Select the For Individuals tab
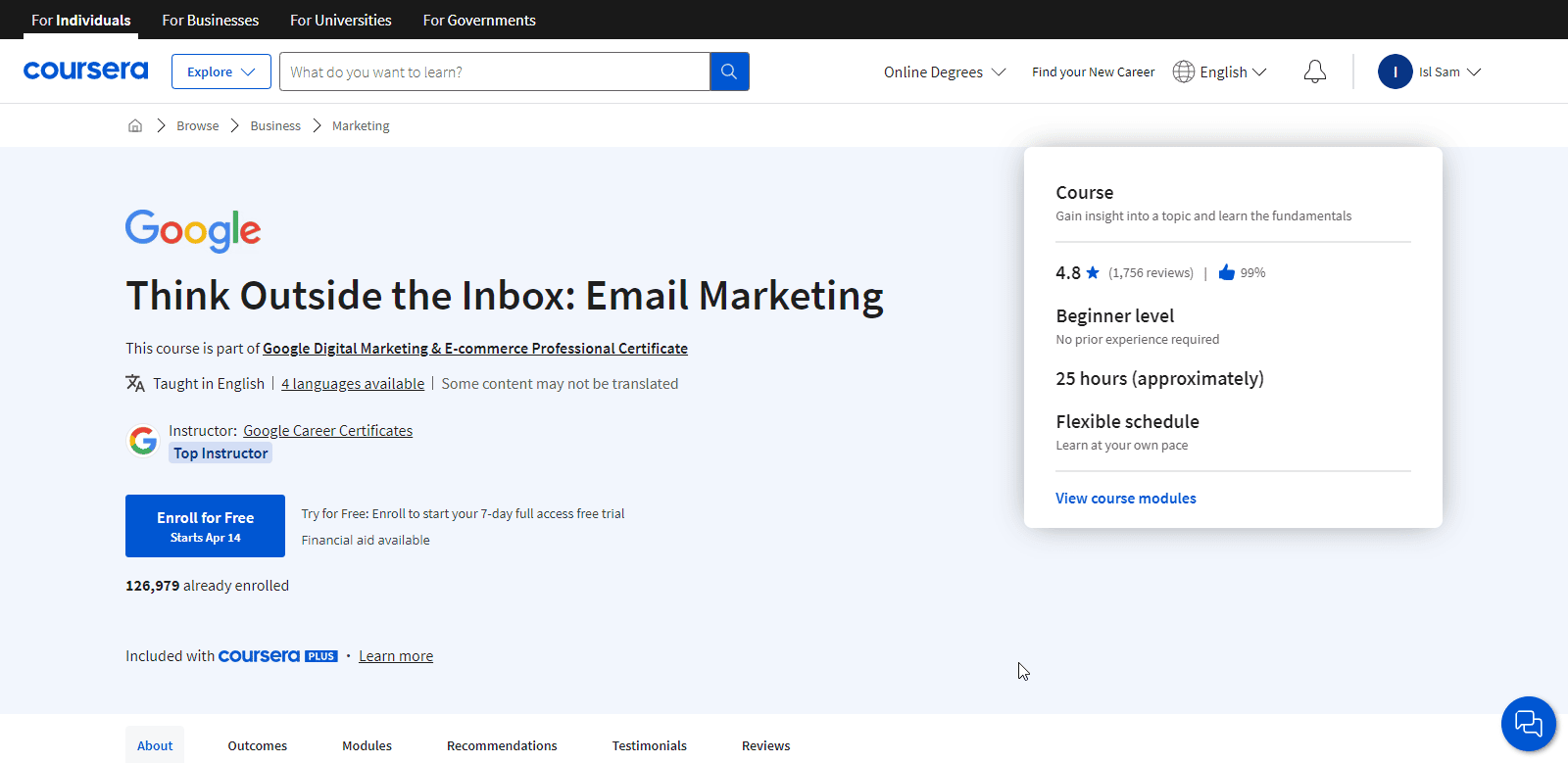 [81, 20]
